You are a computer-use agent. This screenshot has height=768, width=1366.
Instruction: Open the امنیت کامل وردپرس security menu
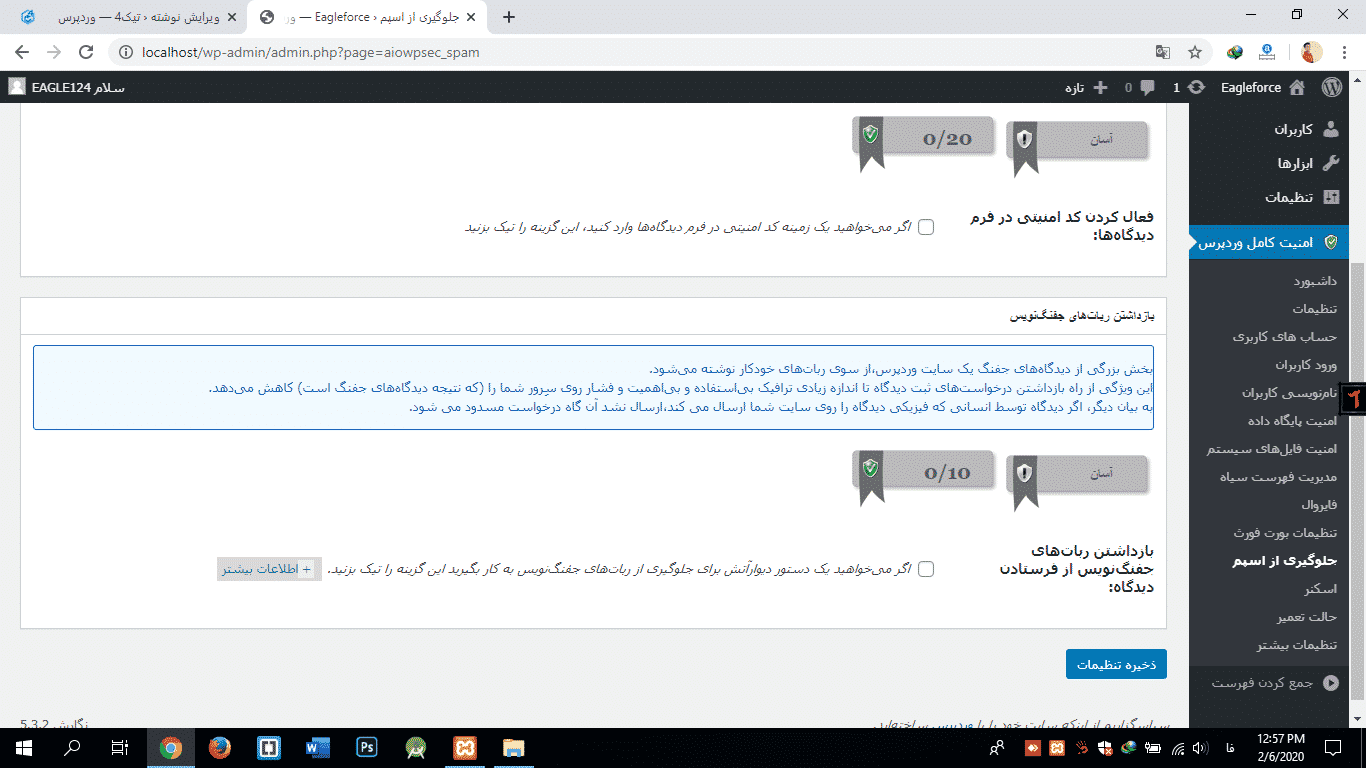(1269, 242)
